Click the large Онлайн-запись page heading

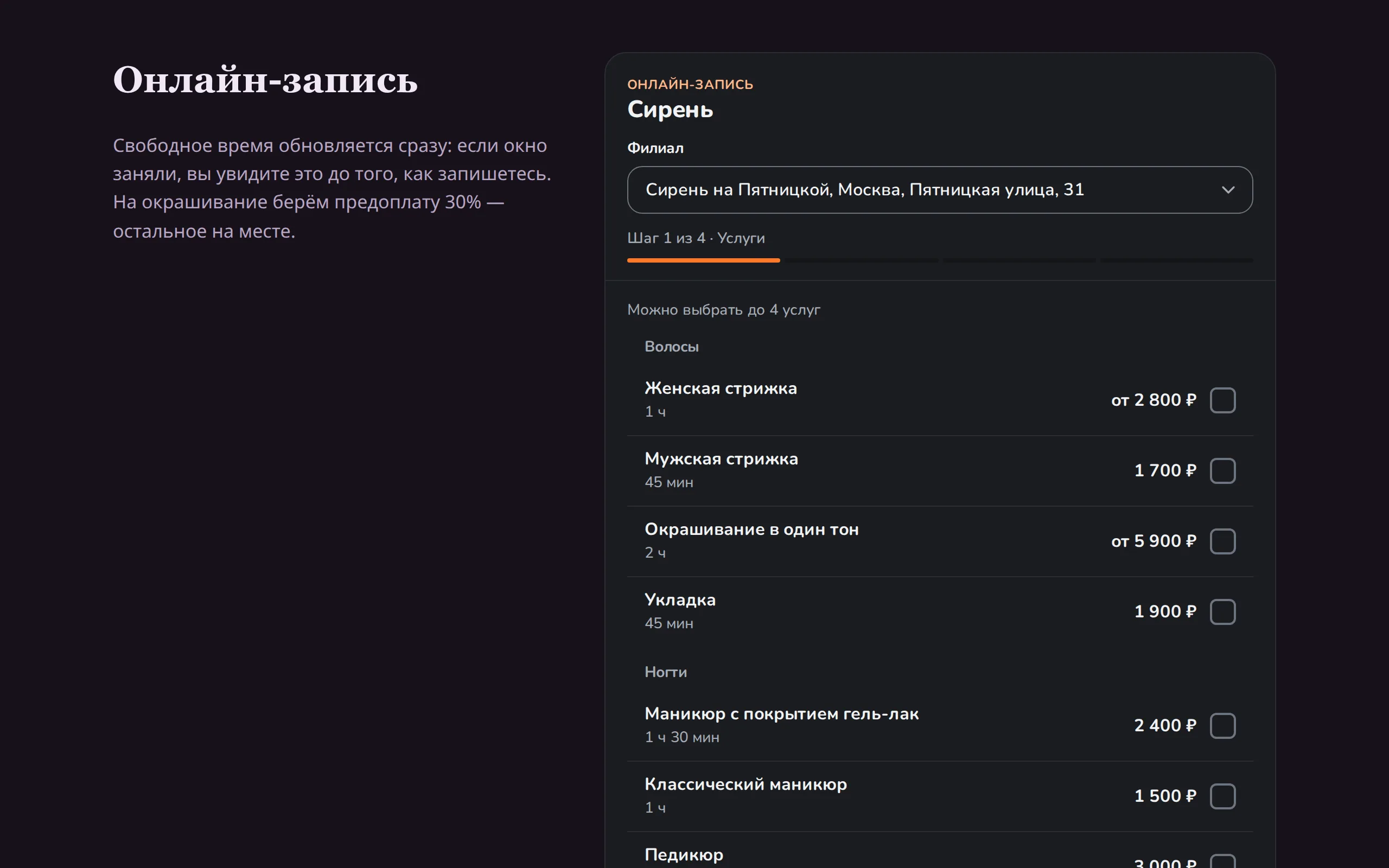[x=265, y=80]
